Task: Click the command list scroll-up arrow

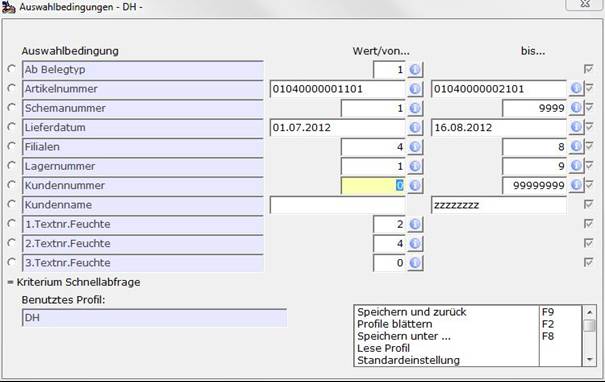Action: point(589,312)
